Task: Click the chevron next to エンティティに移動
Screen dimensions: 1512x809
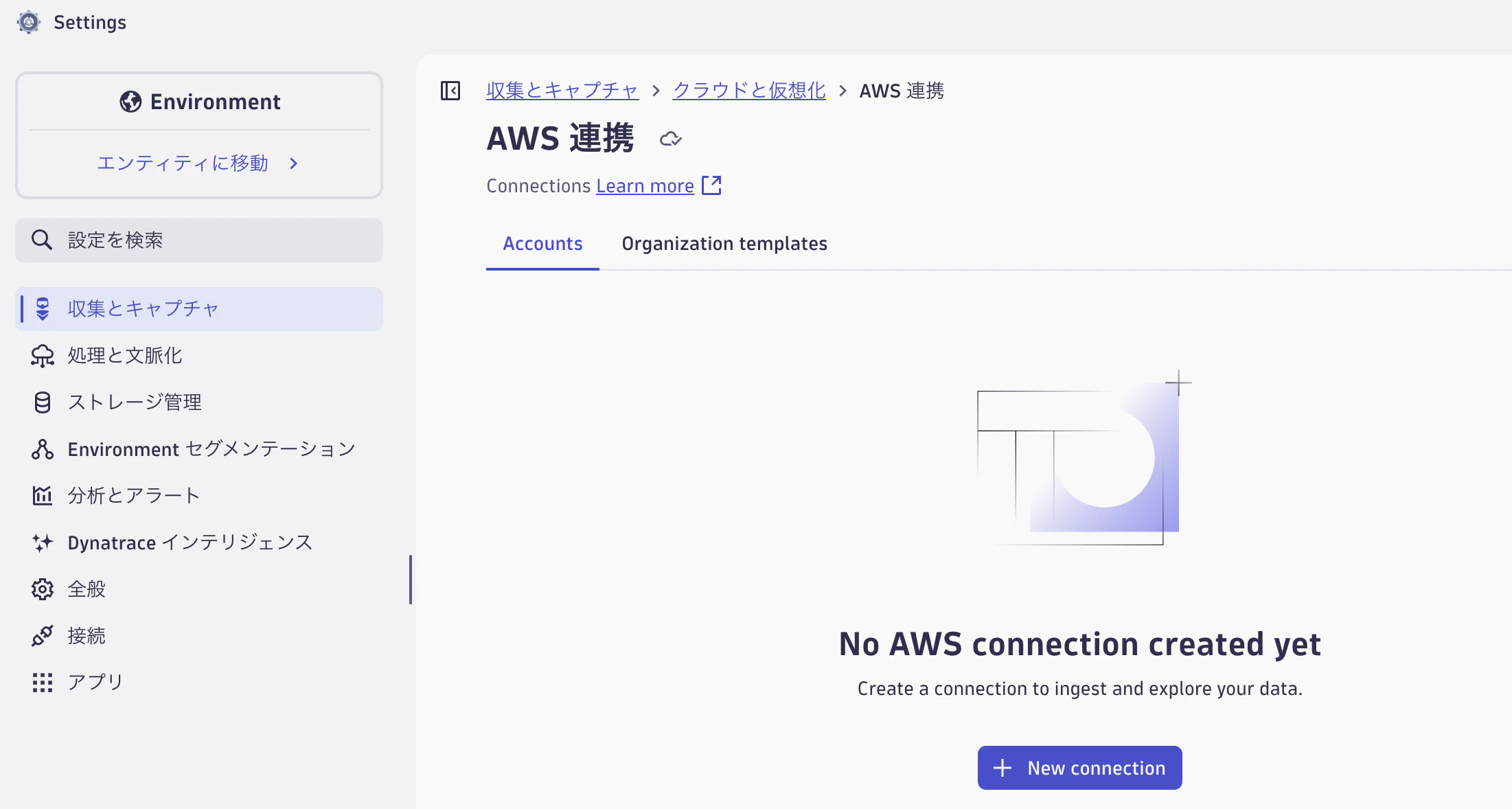Action: click(x=294, y=163)
